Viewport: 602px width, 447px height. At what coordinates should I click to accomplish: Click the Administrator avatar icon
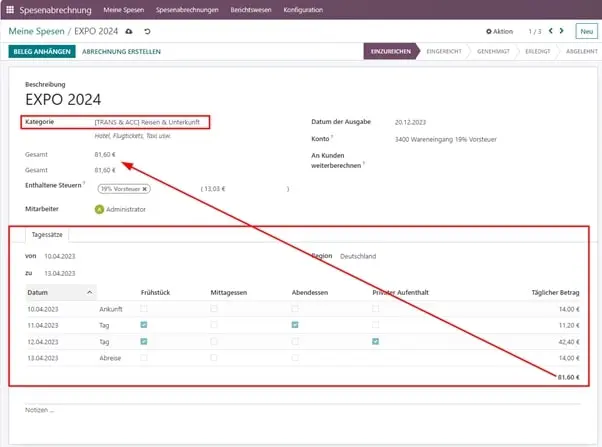pos(99,209)
